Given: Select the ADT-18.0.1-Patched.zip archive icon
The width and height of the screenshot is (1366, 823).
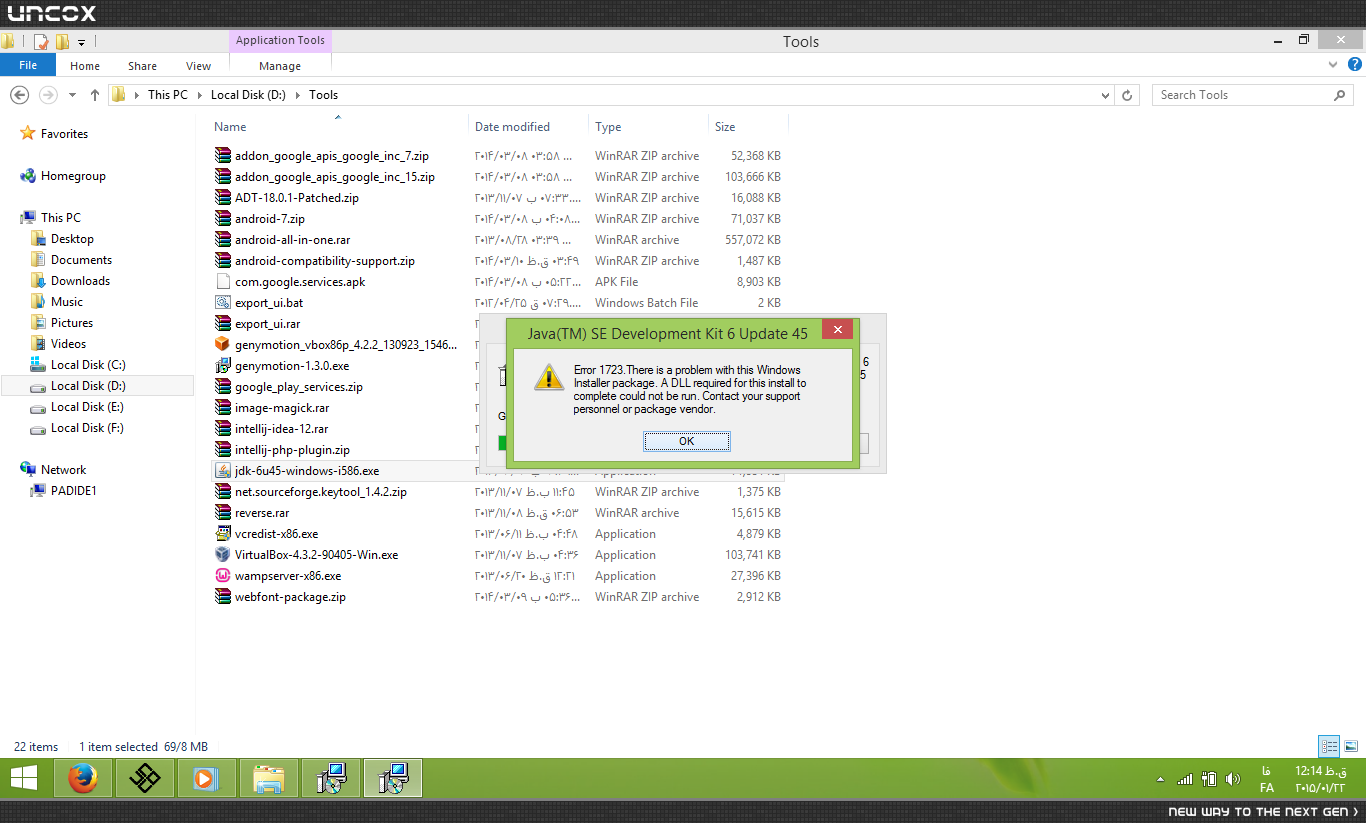Looking at the screenshot, I should [223, 198].
